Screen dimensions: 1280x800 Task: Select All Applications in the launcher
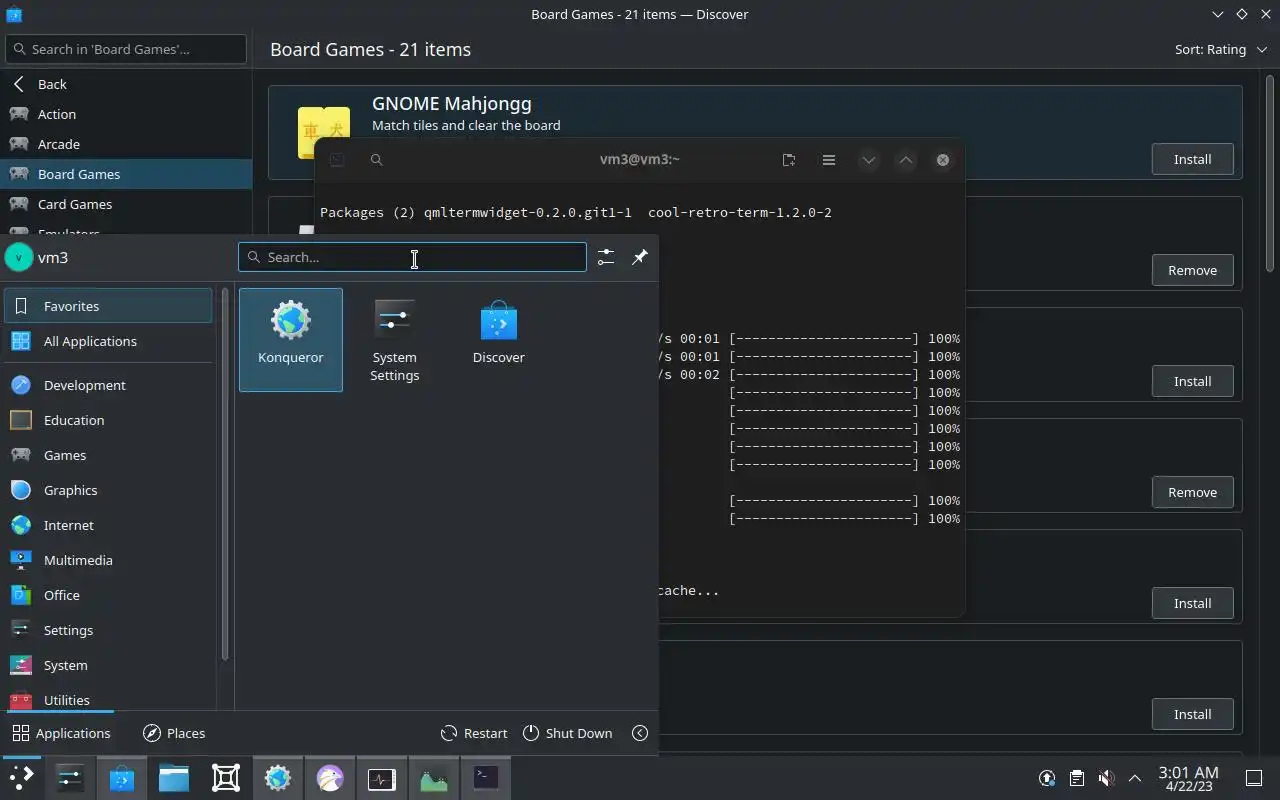tap(108, 341)
